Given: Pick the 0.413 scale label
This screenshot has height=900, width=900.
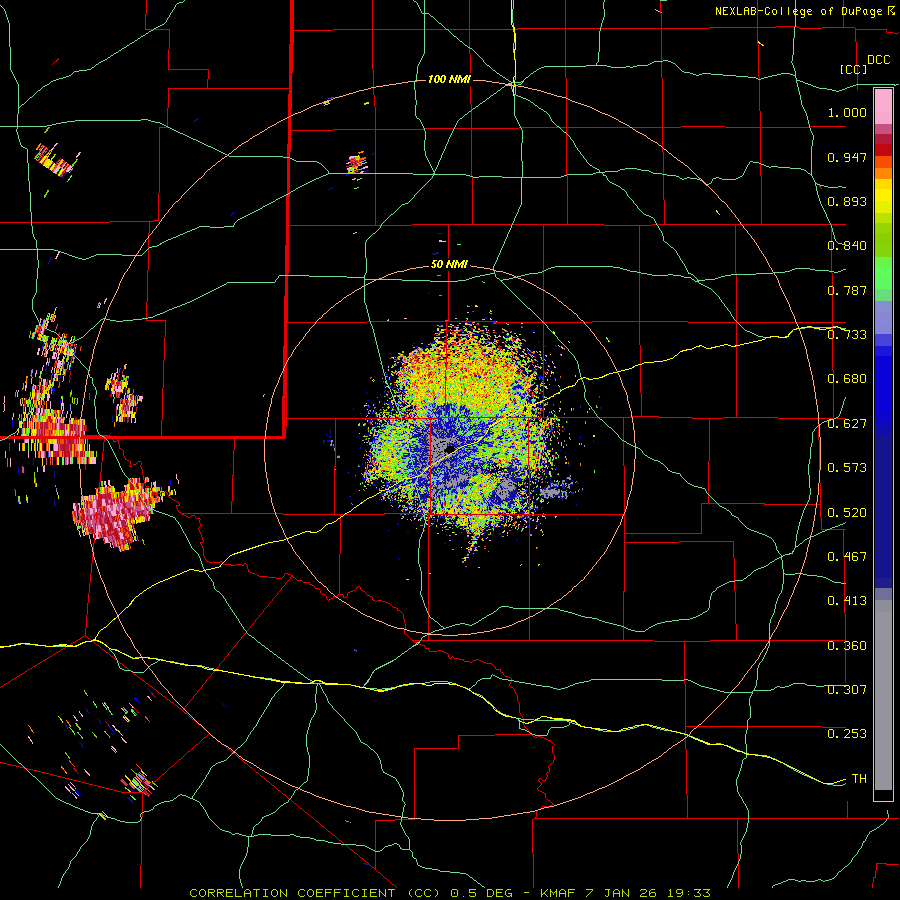Looking at the screenshot, I should tap(847, 601).
